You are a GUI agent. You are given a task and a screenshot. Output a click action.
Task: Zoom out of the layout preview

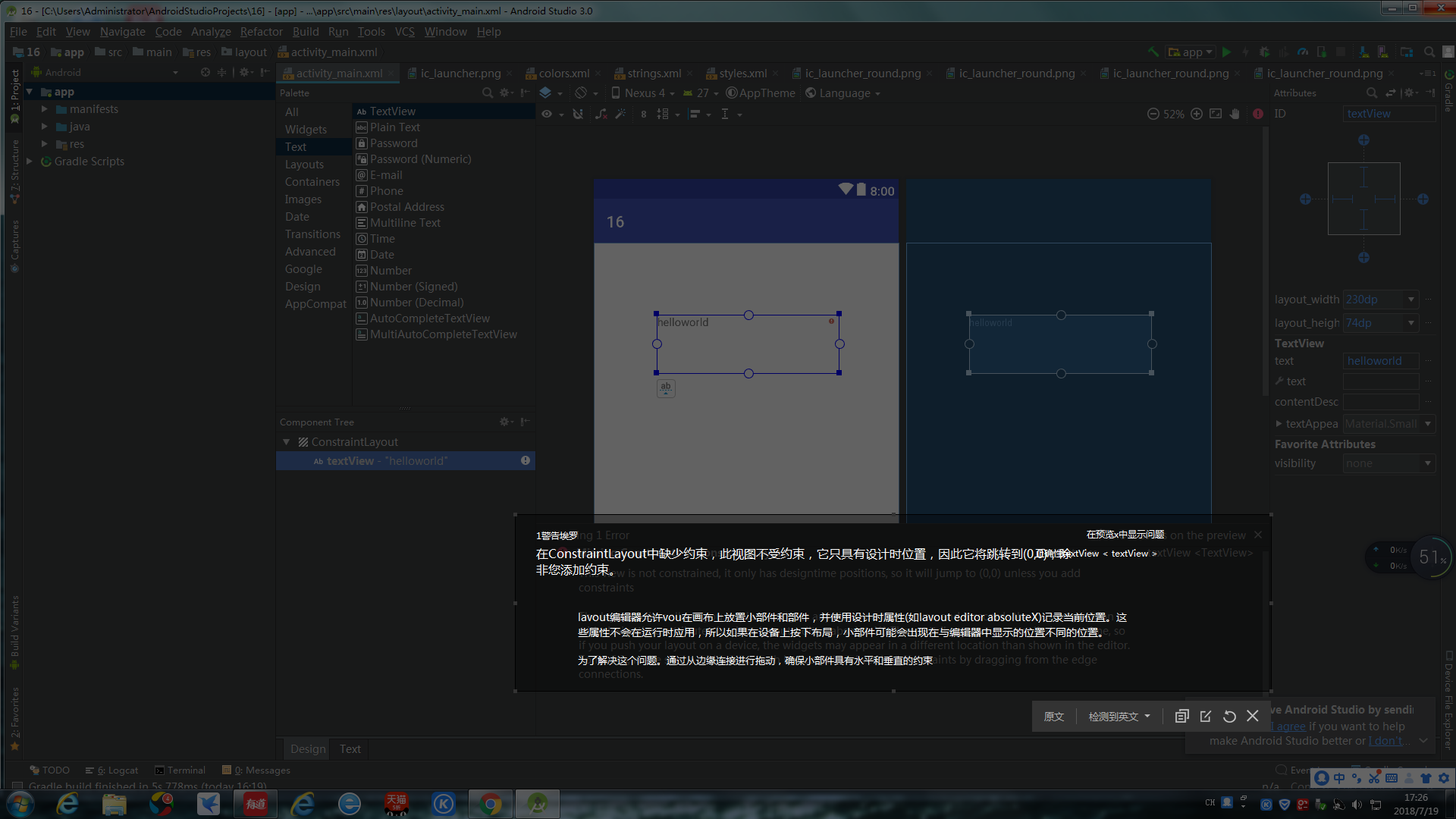pos(1153,114)
